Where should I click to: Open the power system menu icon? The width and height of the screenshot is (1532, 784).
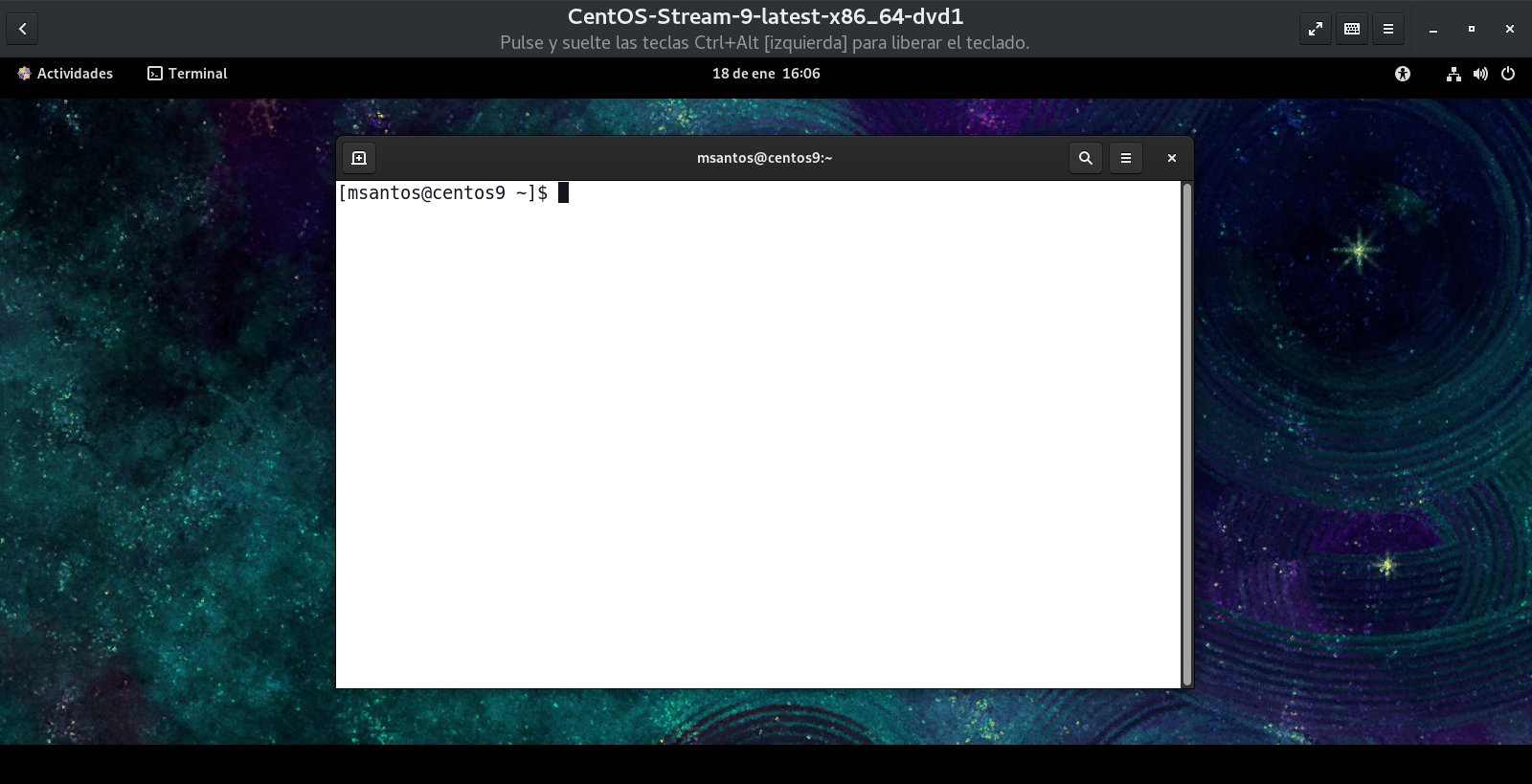click(x=1508, y=74)
